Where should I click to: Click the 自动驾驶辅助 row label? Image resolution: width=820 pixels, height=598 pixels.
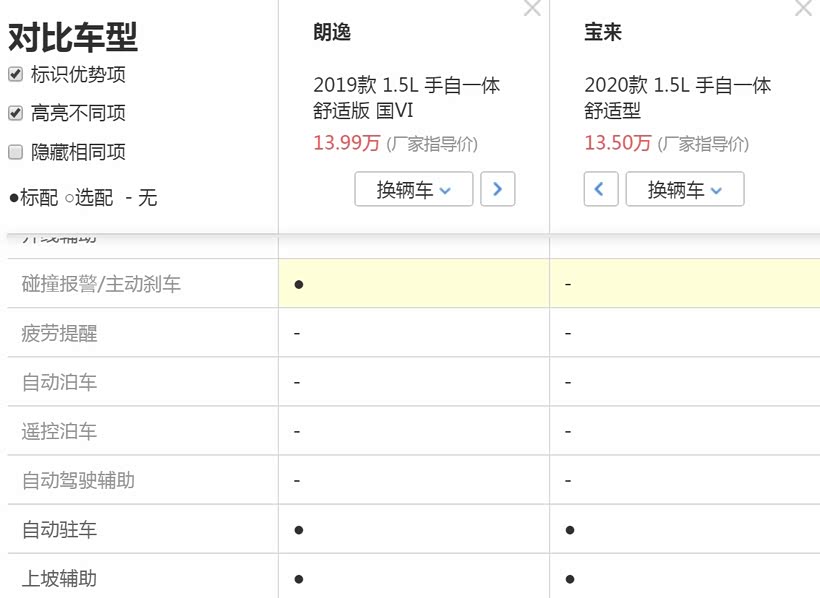[x=78, y=480]
